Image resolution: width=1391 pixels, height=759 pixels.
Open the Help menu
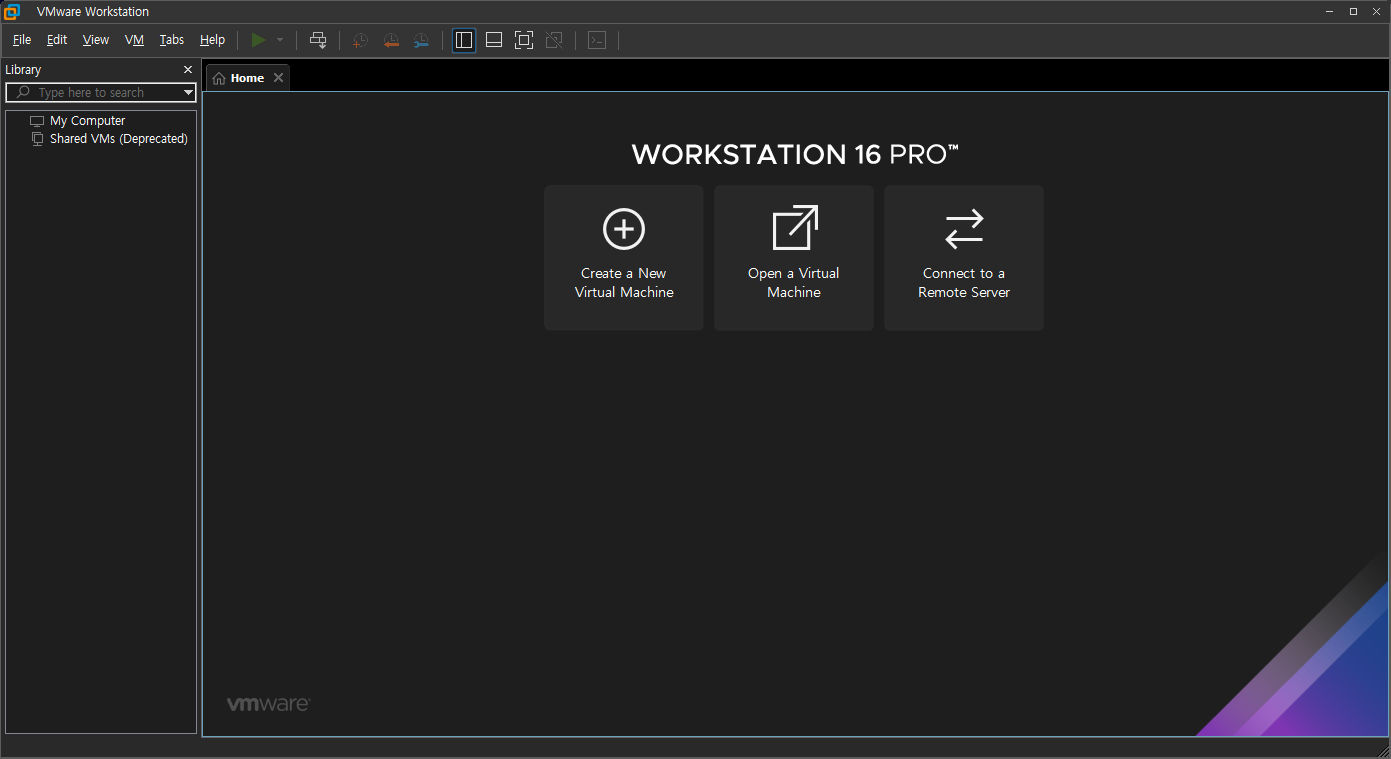(x=212, y=40)
